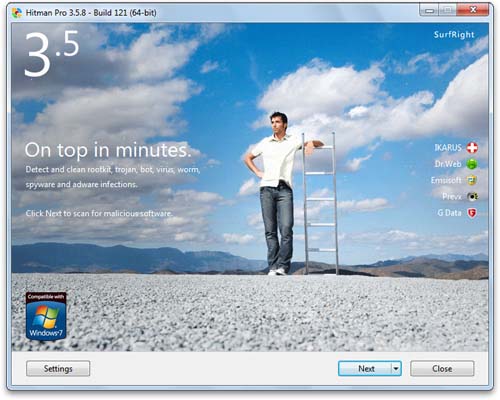500x400 pixels.
Task: Click 'Click Next to scan for malicious software' text
Action: click(99, 213)
